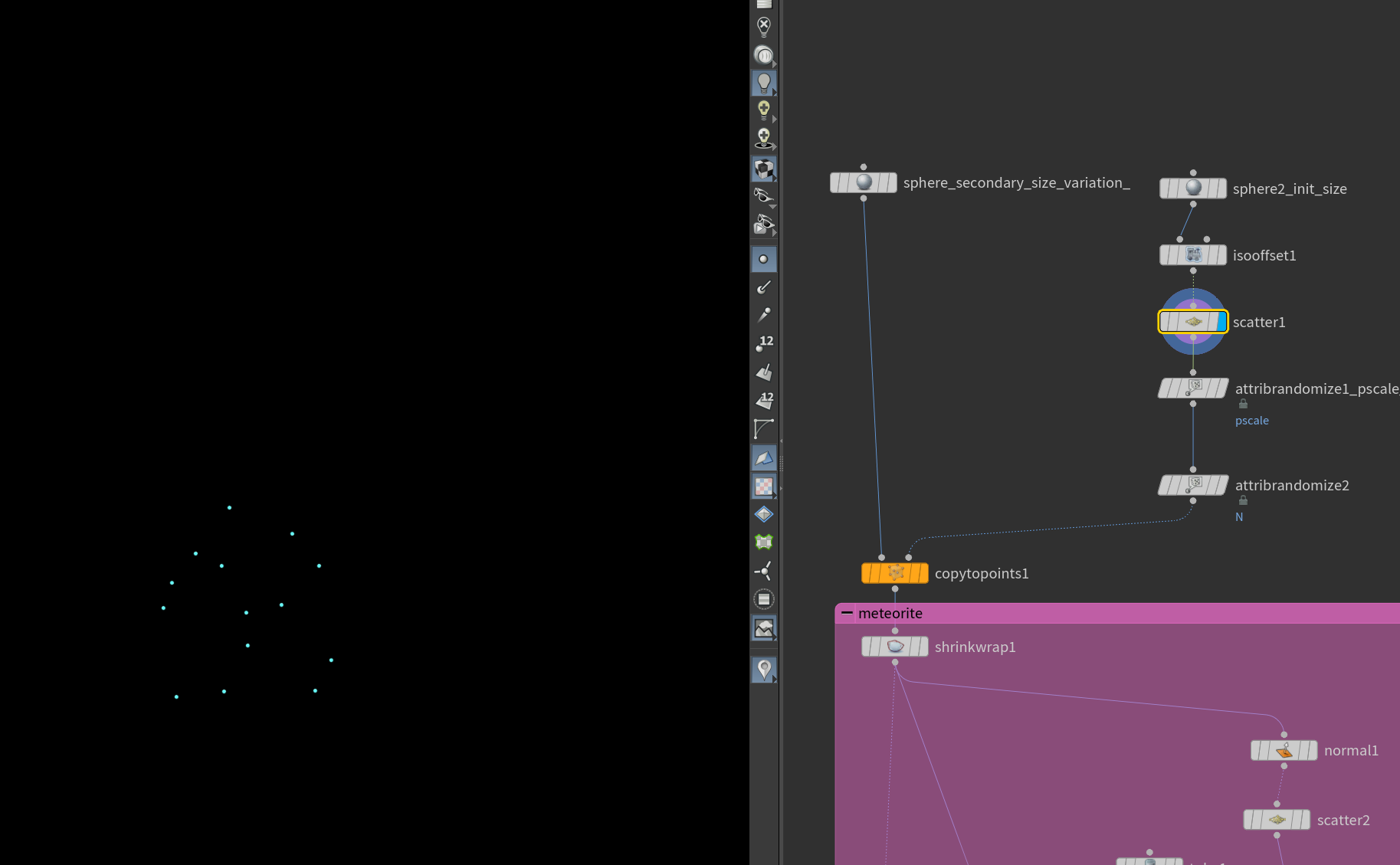Select the copytopoints1 node tile
This screenshot has width=1400, height=865.
894,572
